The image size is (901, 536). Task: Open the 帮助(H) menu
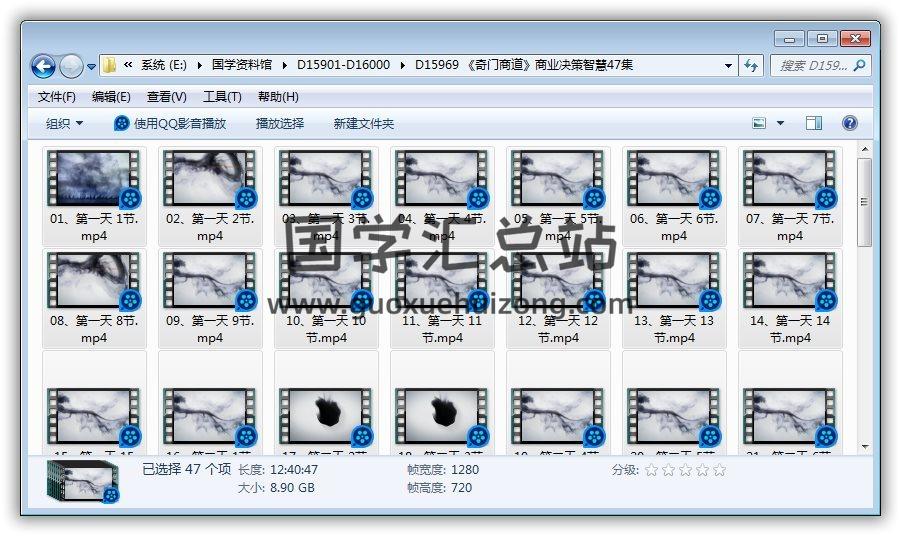click(278, 97)
